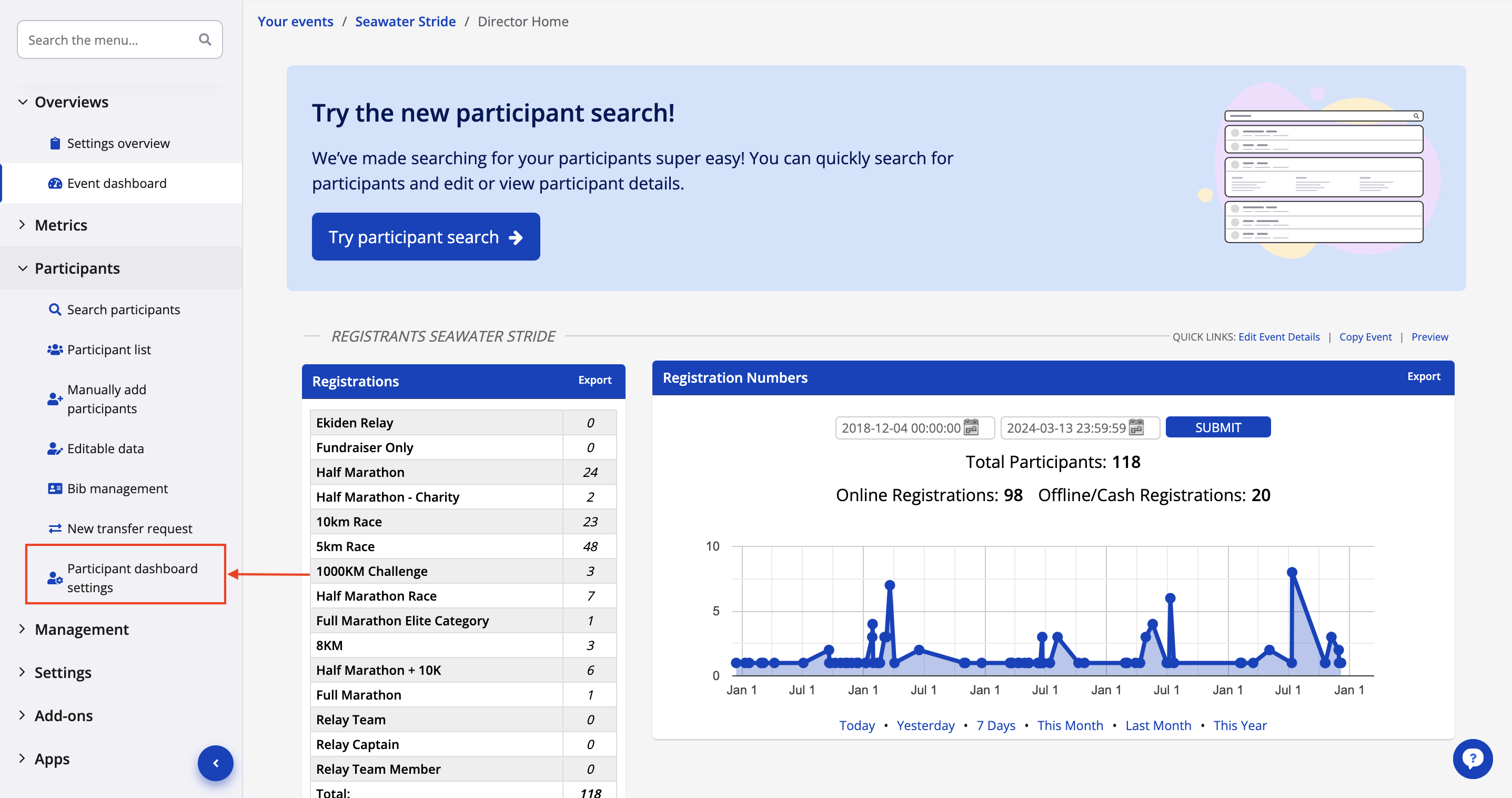The image size is (1512, 798).
Task: Open the start date calendar picker icon
Action: tap(972, 427)
